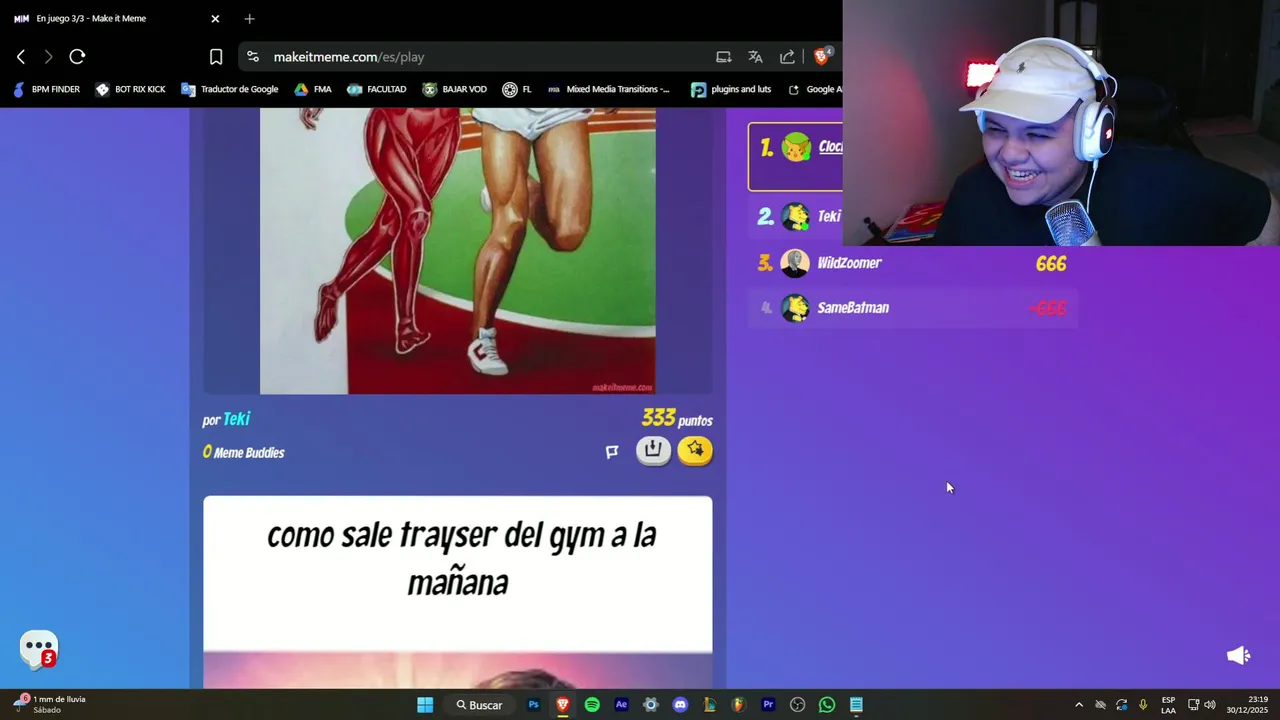The image size is (1280, 720).
Task: Show hidden system tray icons
Action: [x=1078, y=705]
